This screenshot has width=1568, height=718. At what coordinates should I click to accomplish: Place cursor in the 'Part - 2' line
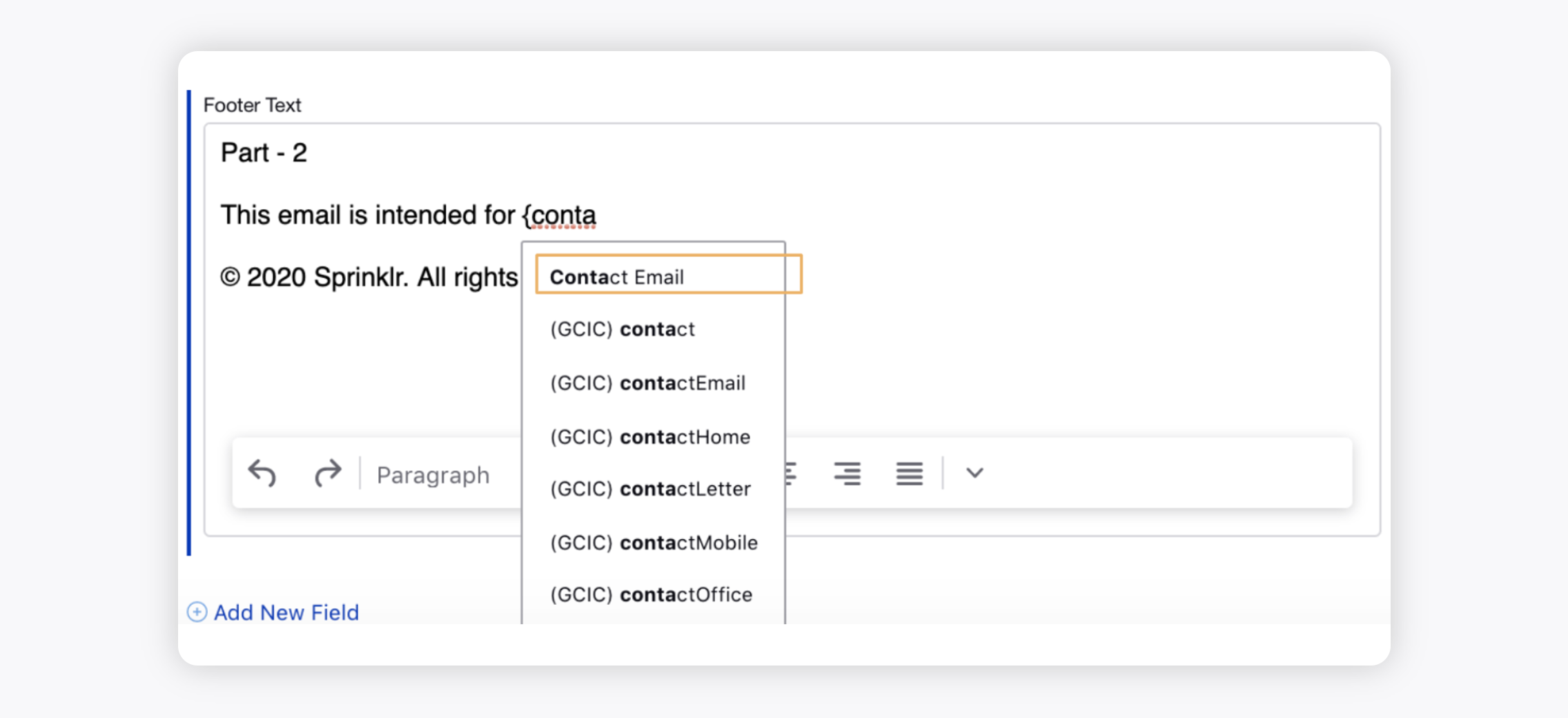click(x=264, y=153)
